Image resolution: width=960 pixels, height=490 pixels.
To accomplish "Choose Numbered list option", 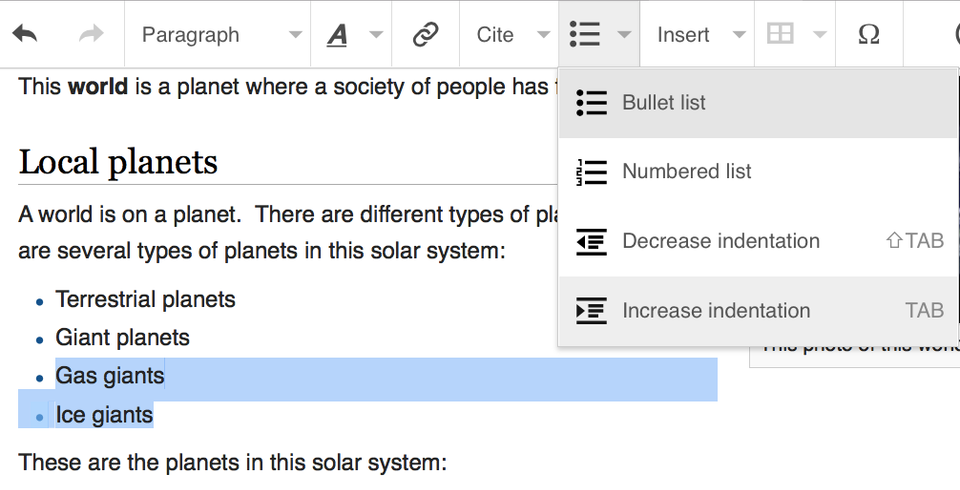I will coord(758,172).
